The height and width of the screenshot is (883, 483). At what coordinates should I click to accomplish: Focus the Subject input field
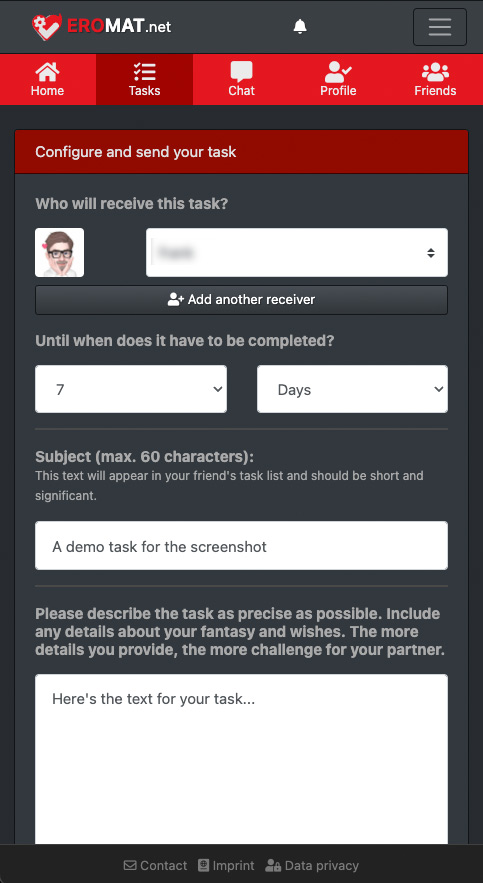click(x=242, y=546)
